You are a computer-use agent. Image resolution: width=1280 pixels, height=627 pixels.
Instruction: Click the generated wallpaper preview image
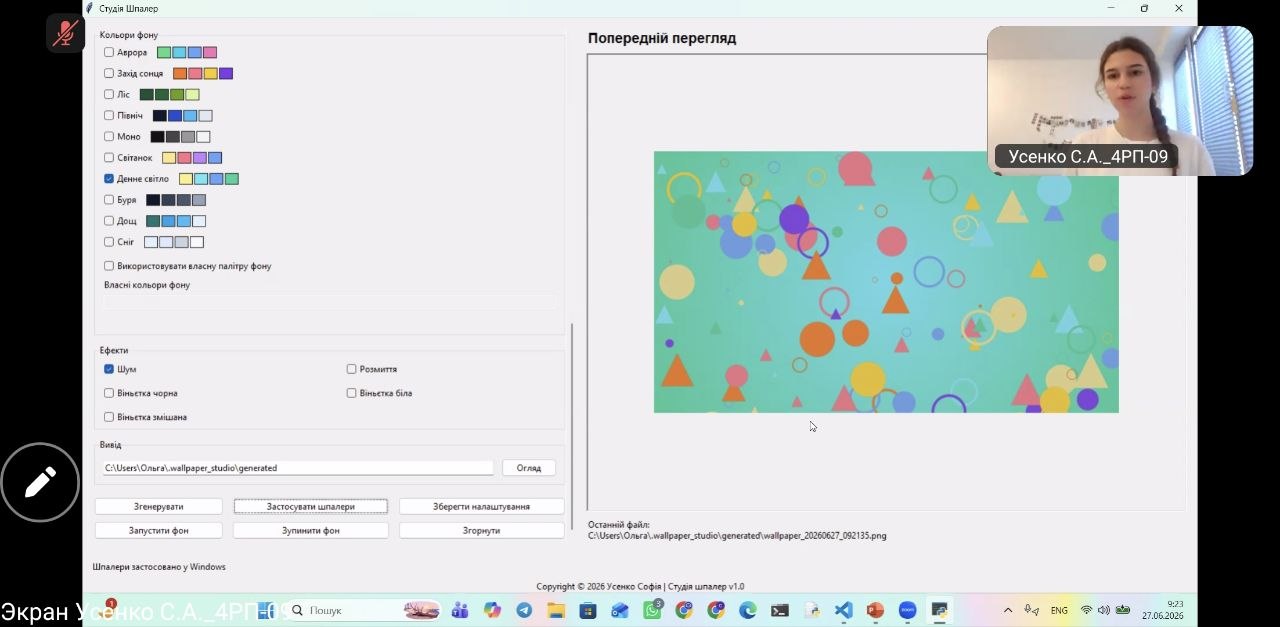pyautogui.click(x=886, y=282)
